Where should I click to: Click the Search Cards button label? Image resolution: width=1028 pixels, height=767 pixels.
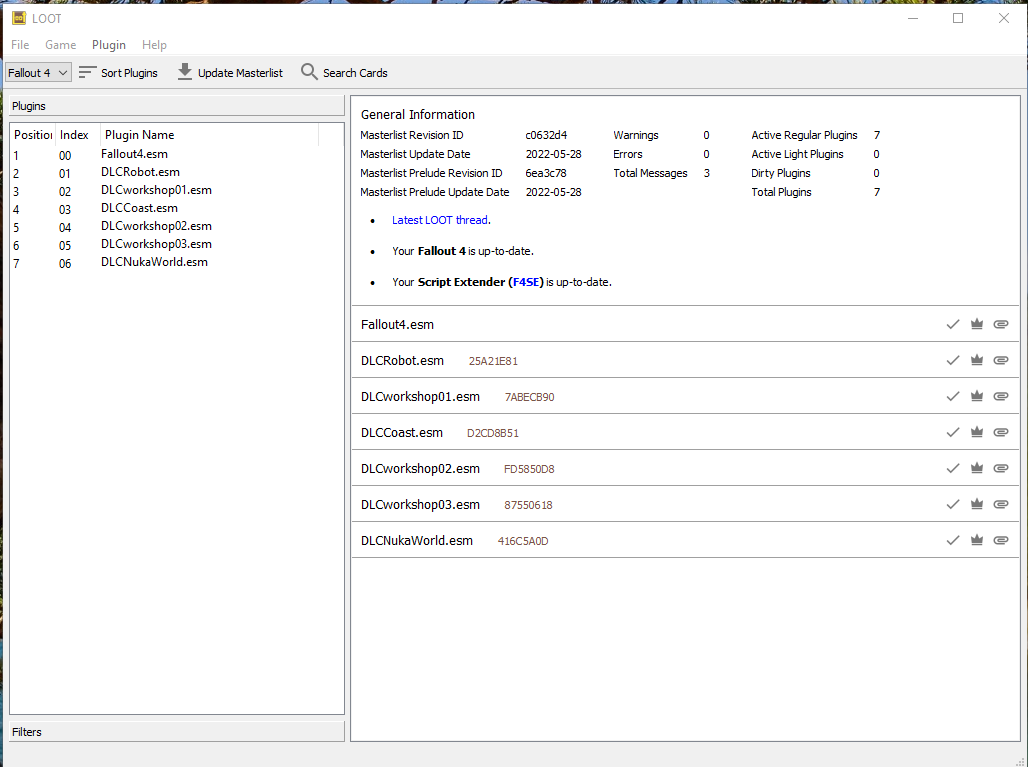355,73
